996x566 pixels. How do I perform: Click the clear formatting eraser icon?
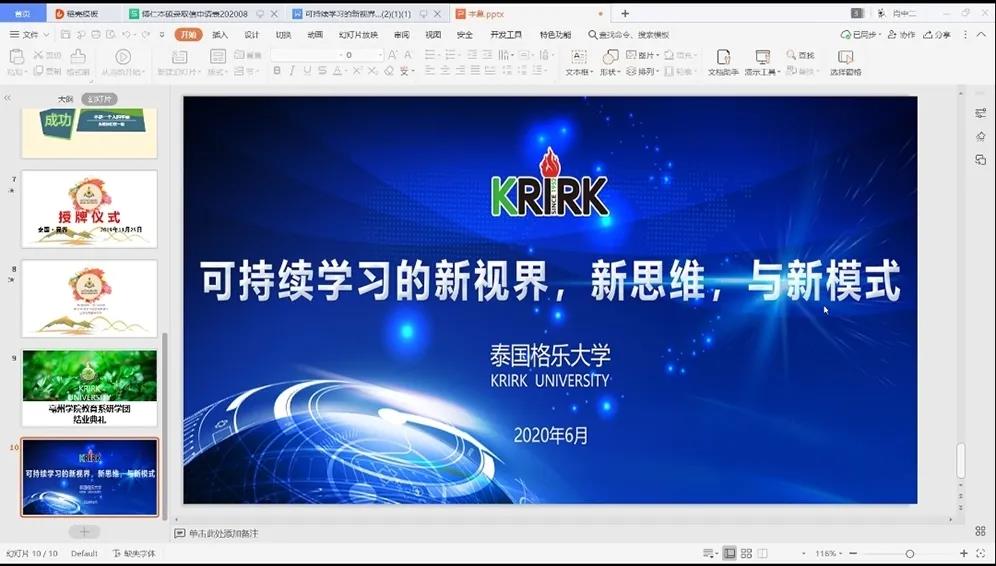(x=389, y=71)
